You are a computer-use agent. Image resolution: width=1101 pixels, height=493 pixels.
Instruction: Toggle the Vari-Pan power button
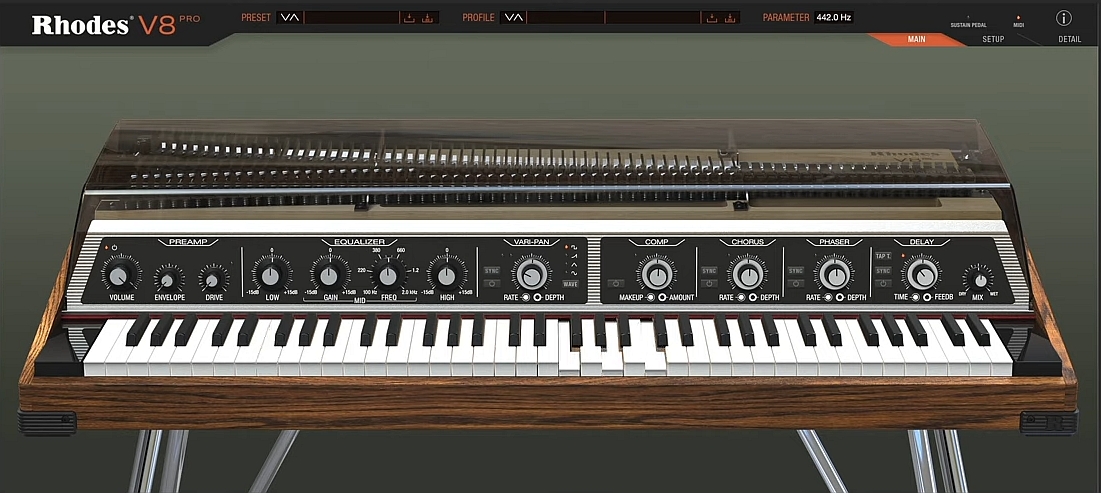tap(492, 284)
